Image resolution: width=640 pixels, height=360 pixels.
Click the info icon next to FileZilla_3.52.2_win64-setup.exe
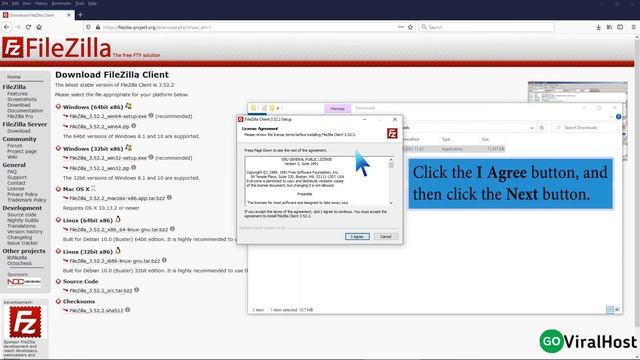pos(151,116)
